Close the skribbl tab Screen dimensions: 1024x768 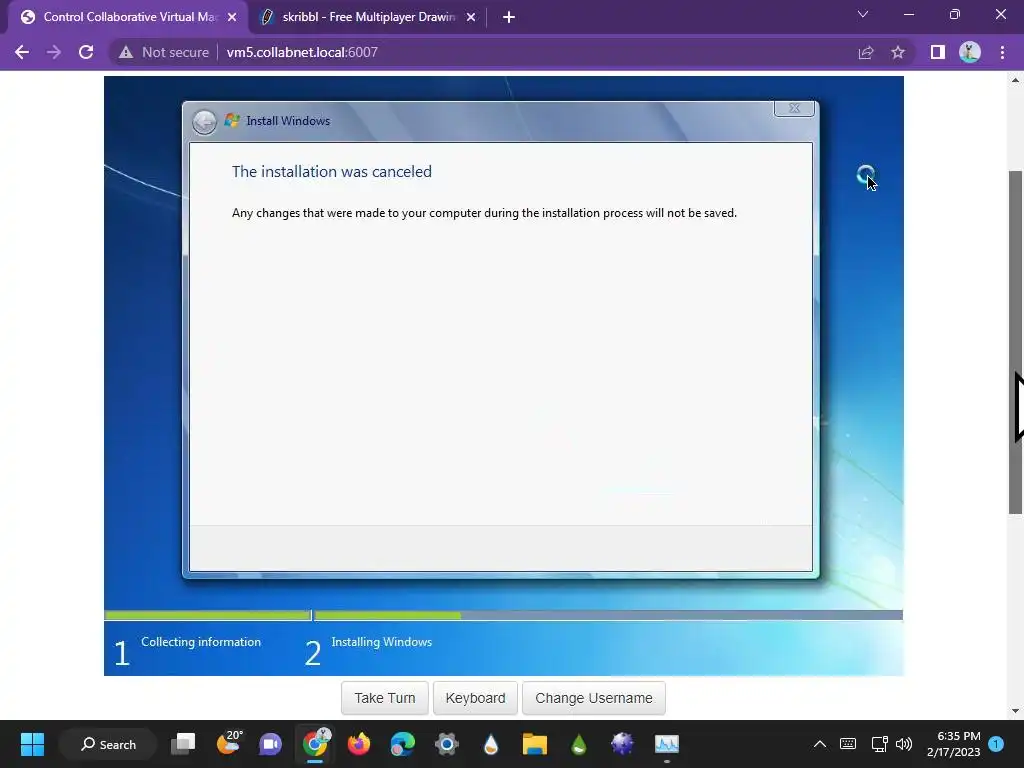point(471,18)
